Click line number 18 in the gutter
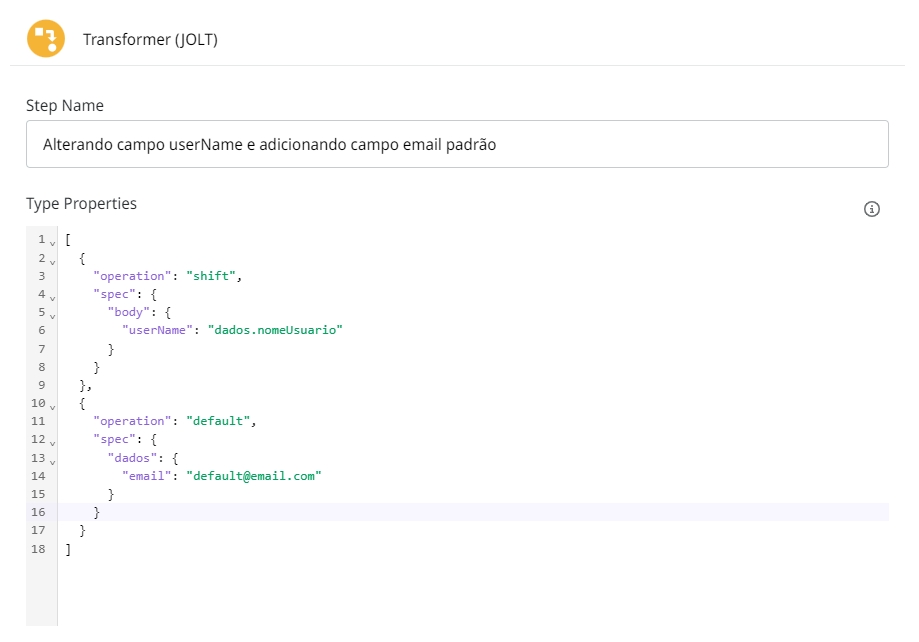 [39, 549]
